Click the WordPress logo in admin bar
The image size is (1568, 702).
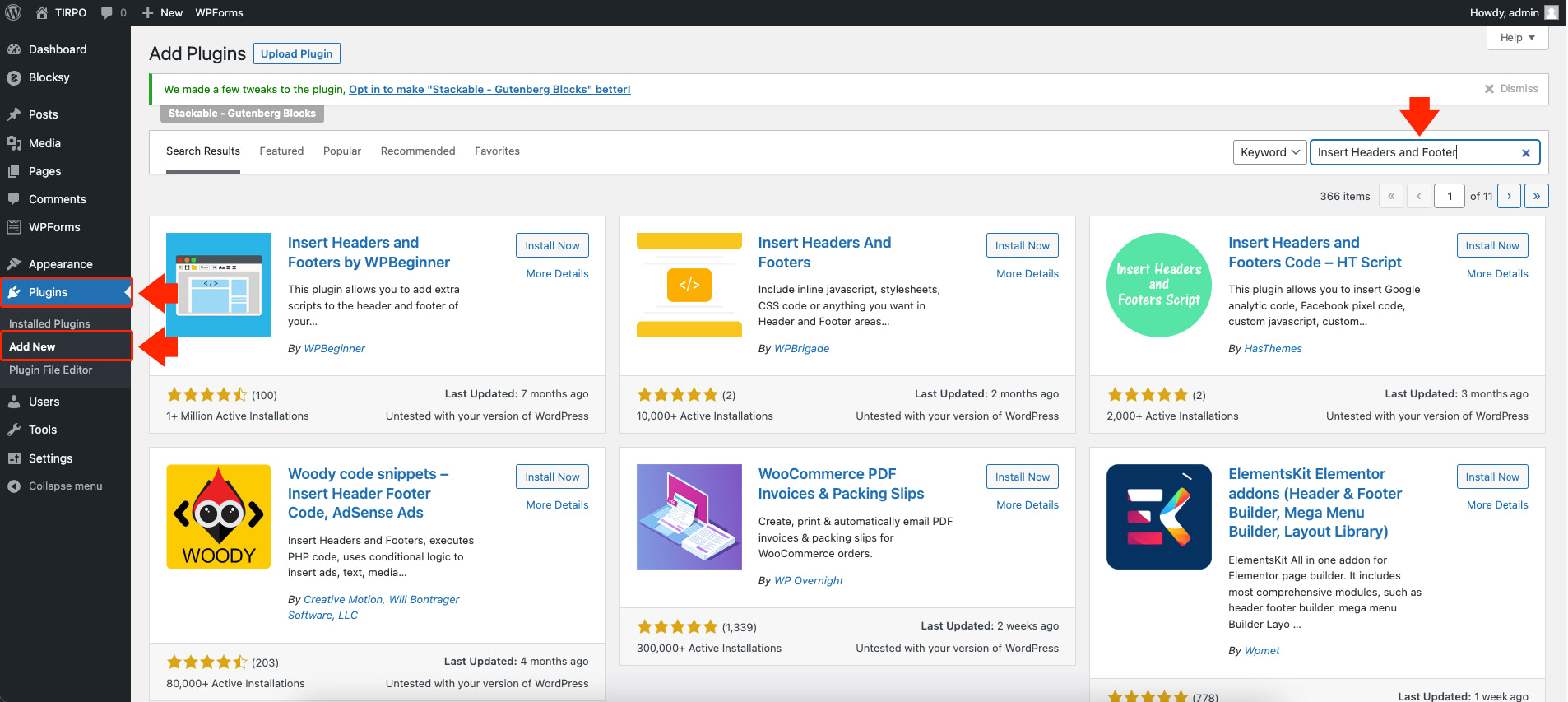(x=13, y=12)
